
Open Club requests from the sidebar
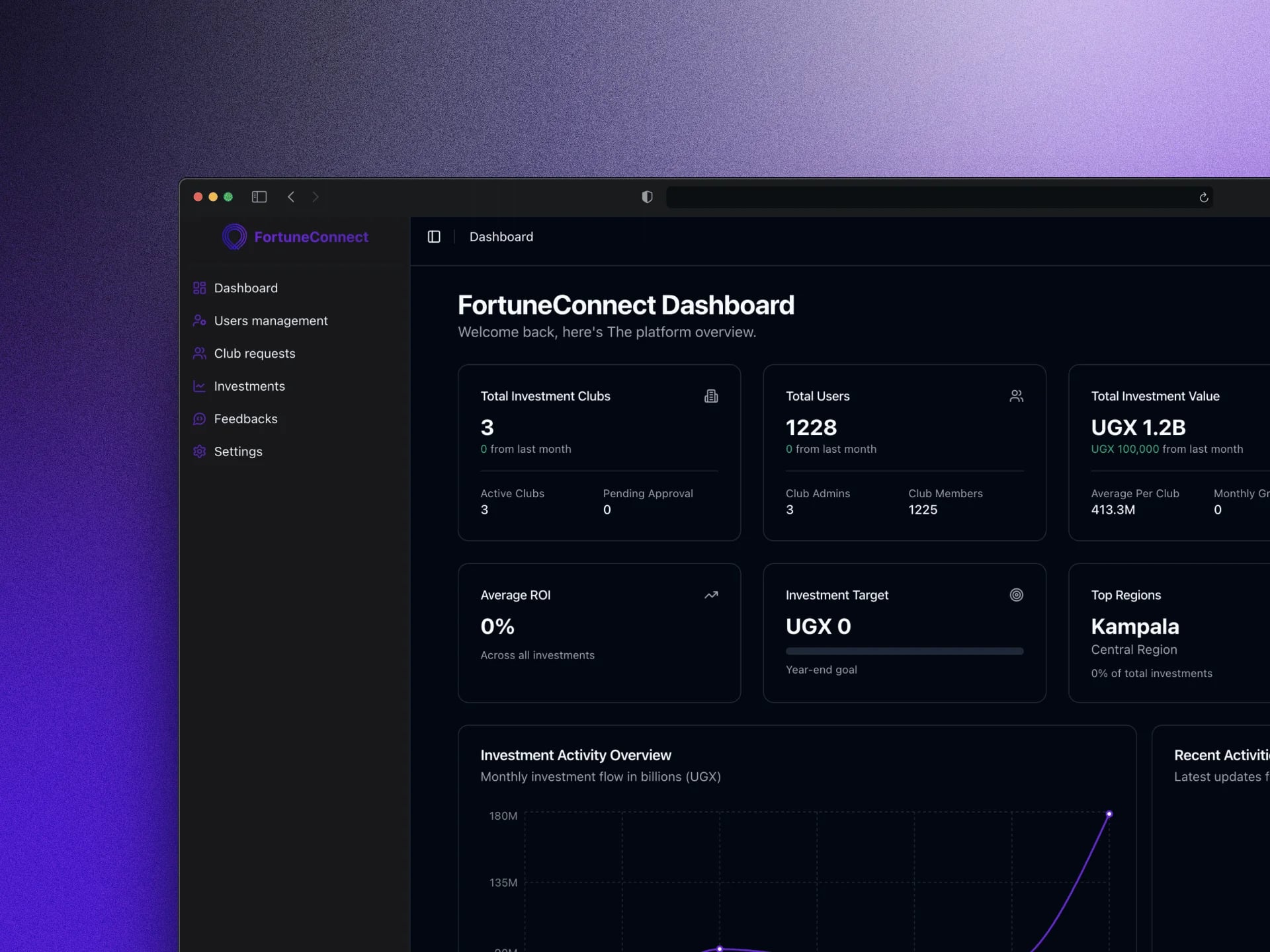[x=254, y=353]
